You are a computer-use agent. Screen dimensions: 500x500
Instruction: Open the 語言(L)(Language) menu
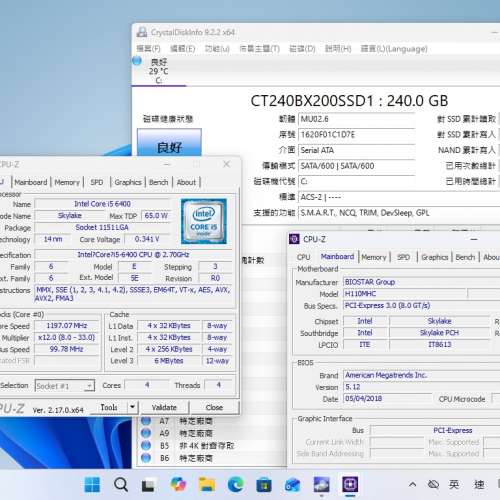[394, 49]
